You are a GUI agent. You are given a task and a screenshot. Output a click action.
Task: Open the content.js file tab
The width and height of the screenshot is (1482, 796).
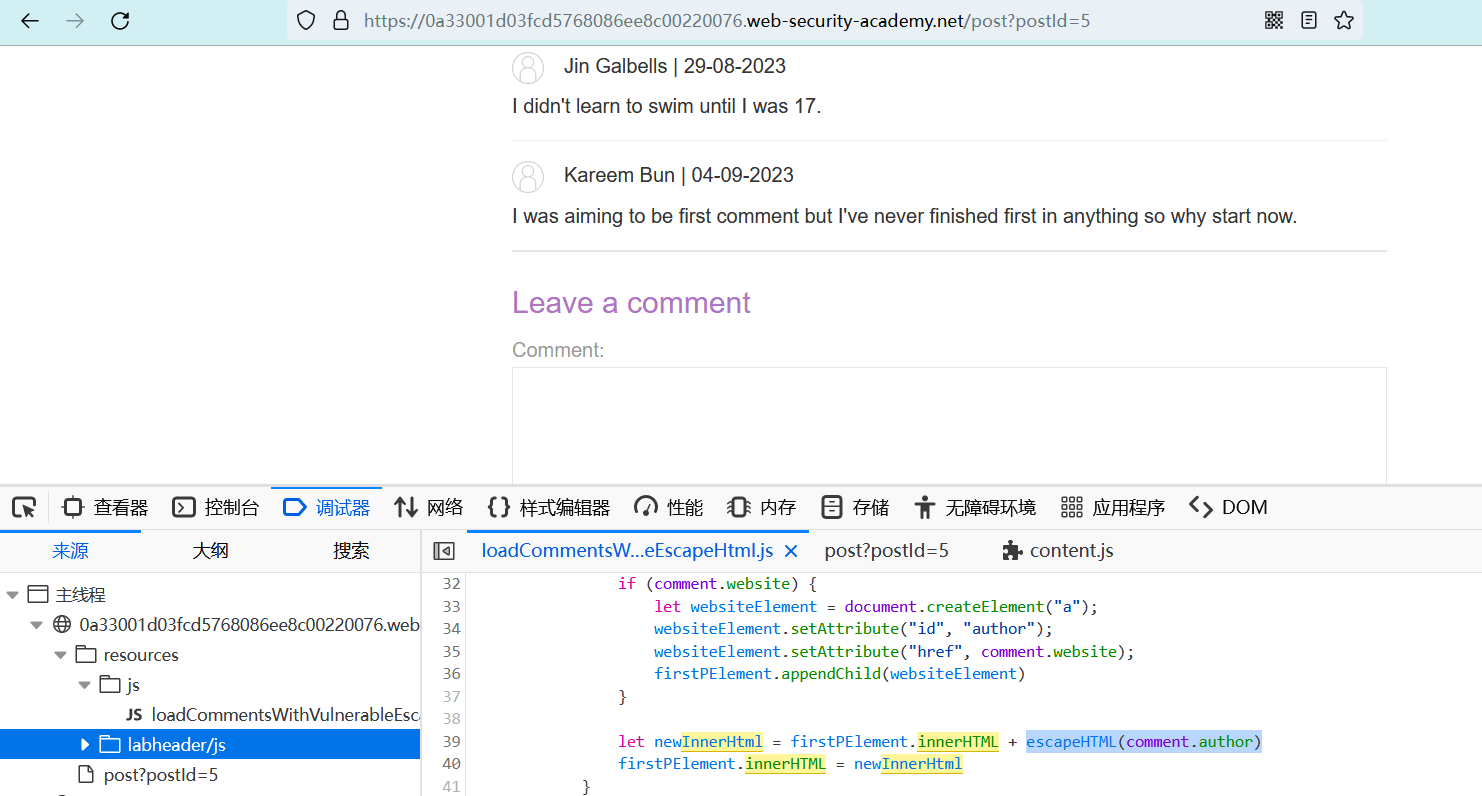pos(1058,551)
